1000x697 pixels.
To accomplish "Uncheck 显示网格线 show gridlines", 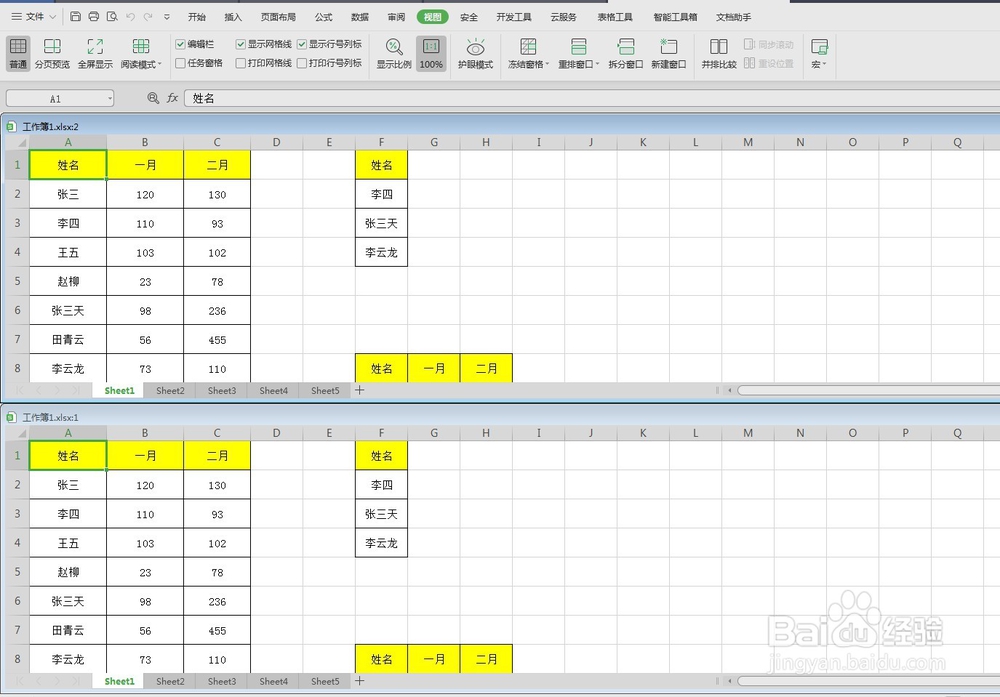I will click(x=240, y=44).
